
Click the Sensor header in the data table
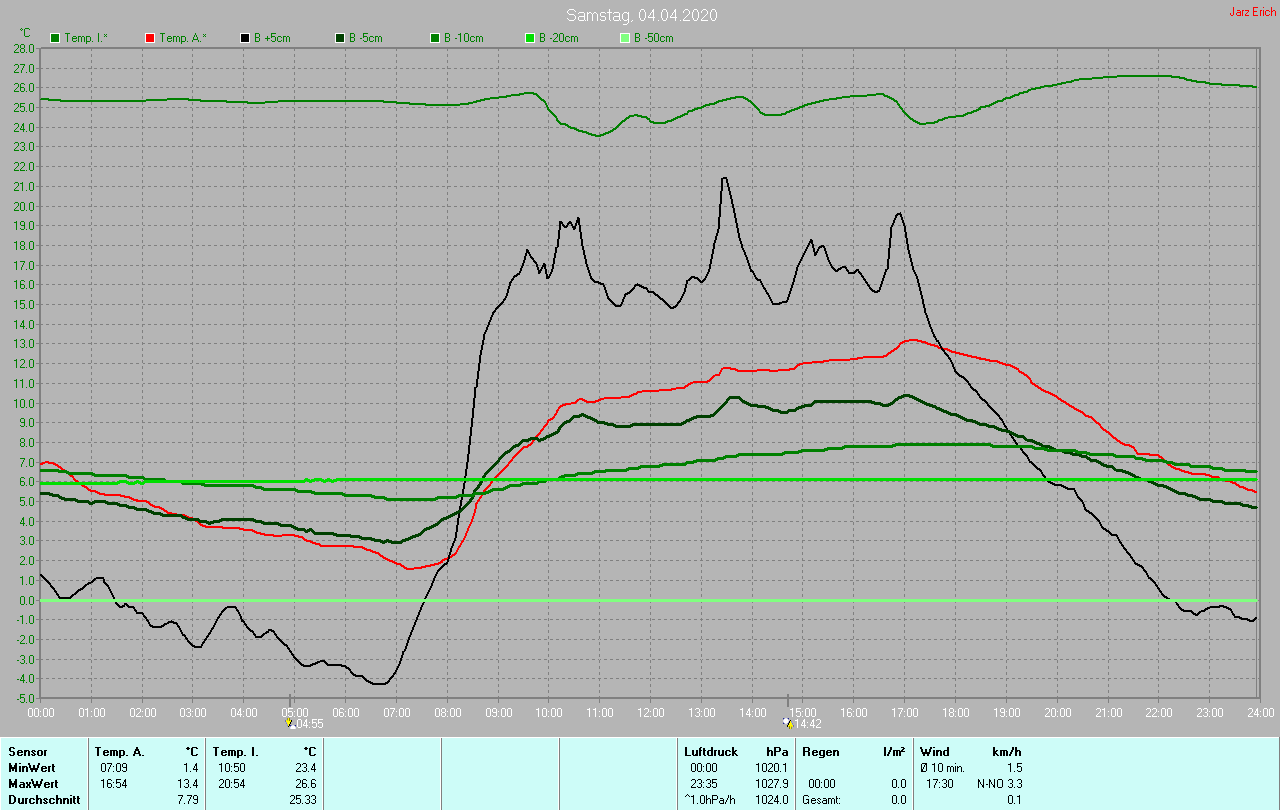click(x=28, y=751)
